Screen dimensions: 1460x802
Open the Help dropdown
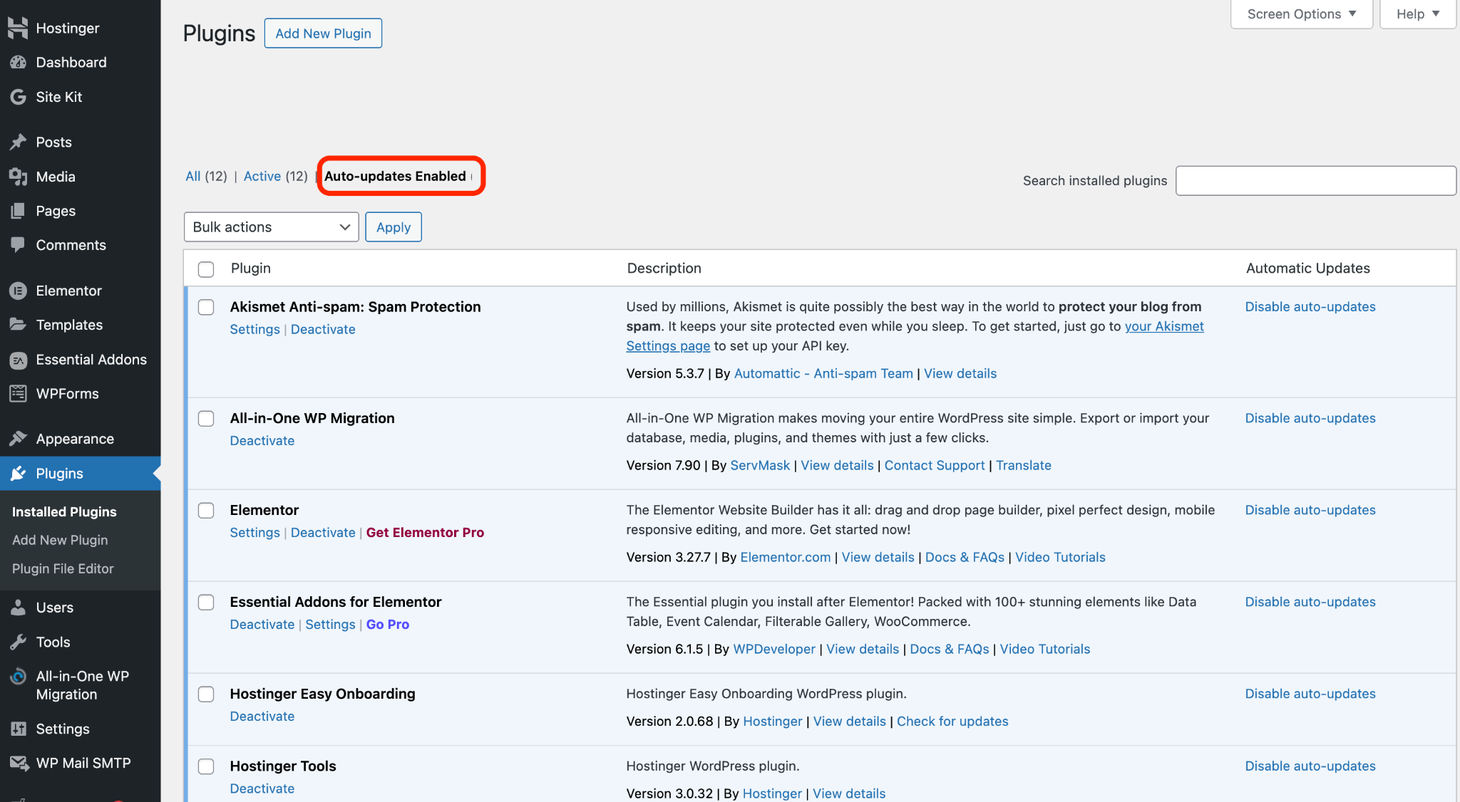(x=1417, y=14)
